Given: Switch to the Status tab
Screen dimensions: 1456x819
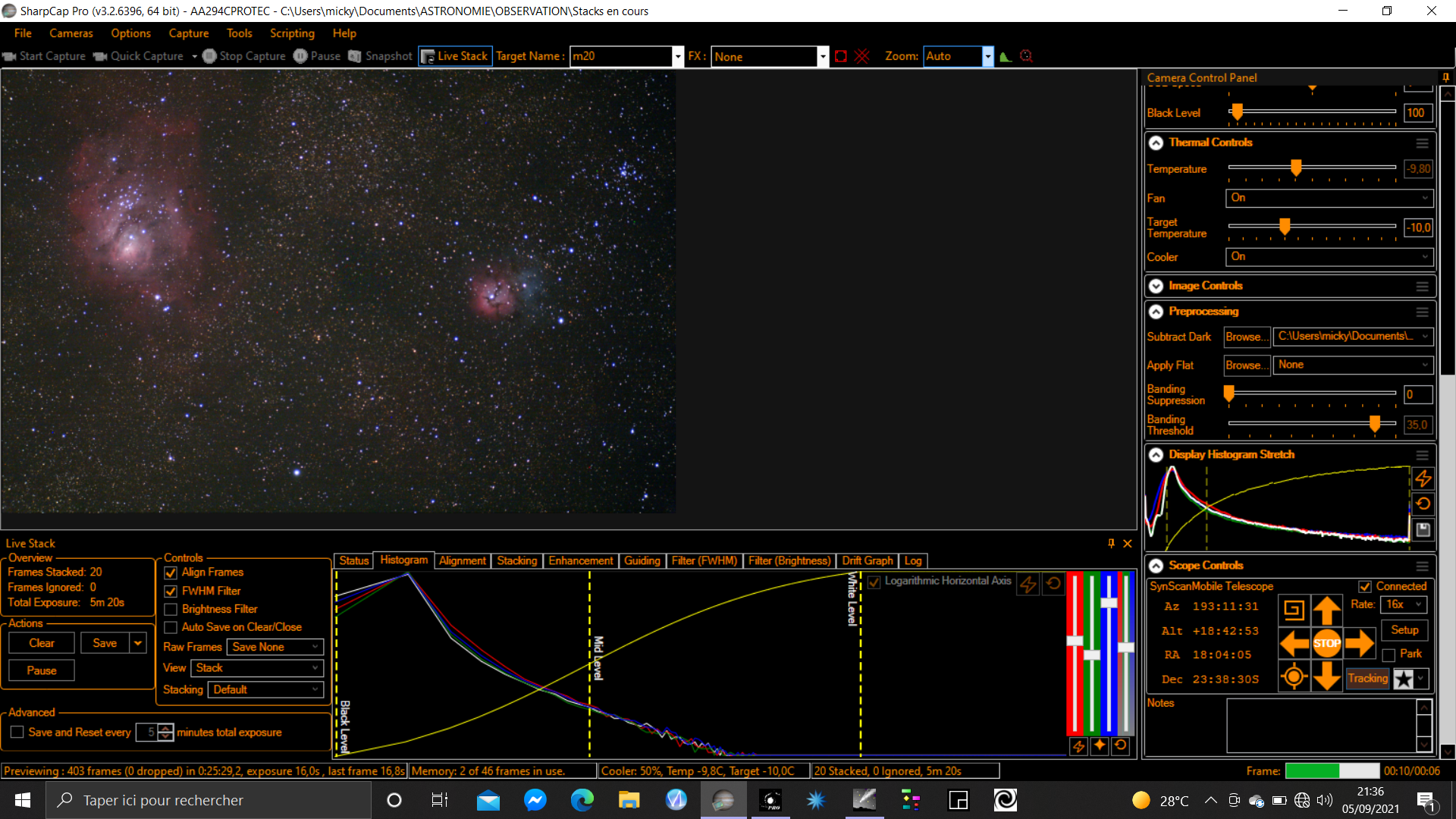Looking at the screenshot, I should pos(353,560).
